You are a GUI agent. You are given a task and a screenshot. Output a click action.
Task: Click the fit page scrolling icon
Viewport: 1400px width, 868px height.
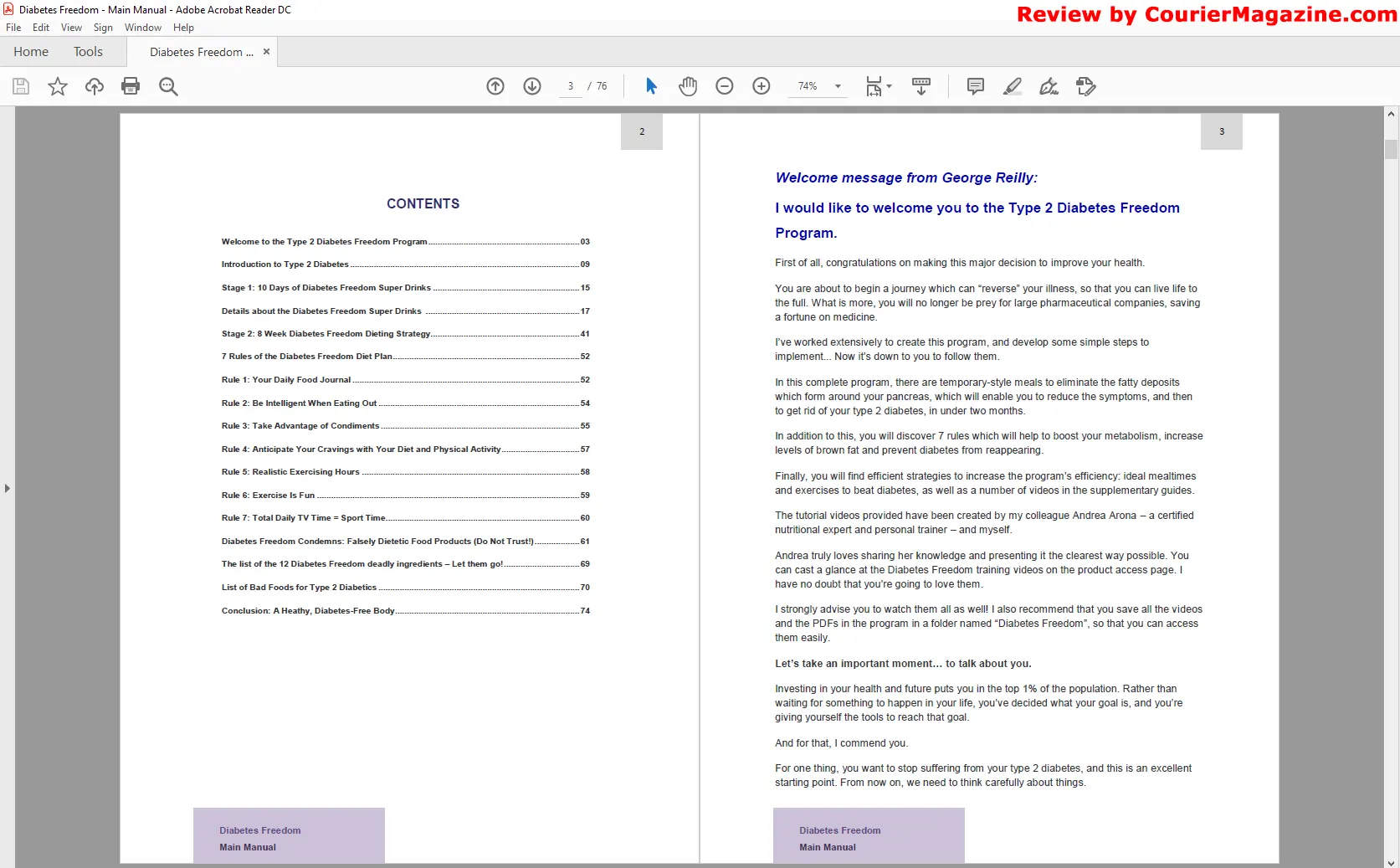point(874,86)
